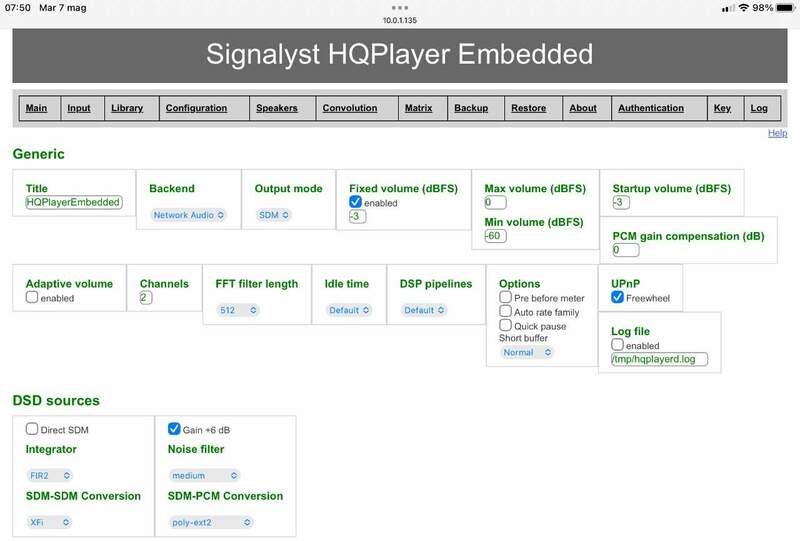Tap the battery status icon
The image size is (800, 541).
click(x=785, y=8)
